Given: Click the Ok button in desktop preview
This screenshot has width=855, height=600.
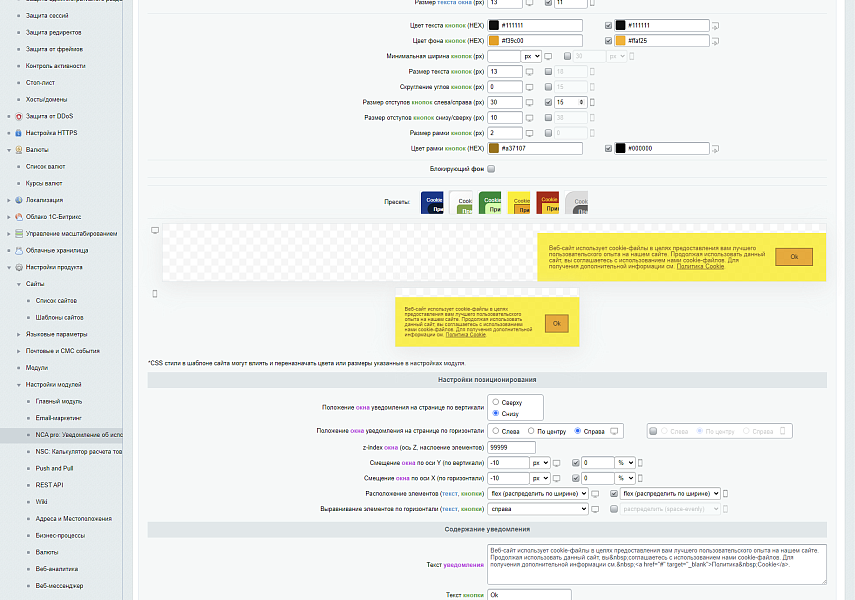Looking at the screenshot, I should tap(794, 257).
